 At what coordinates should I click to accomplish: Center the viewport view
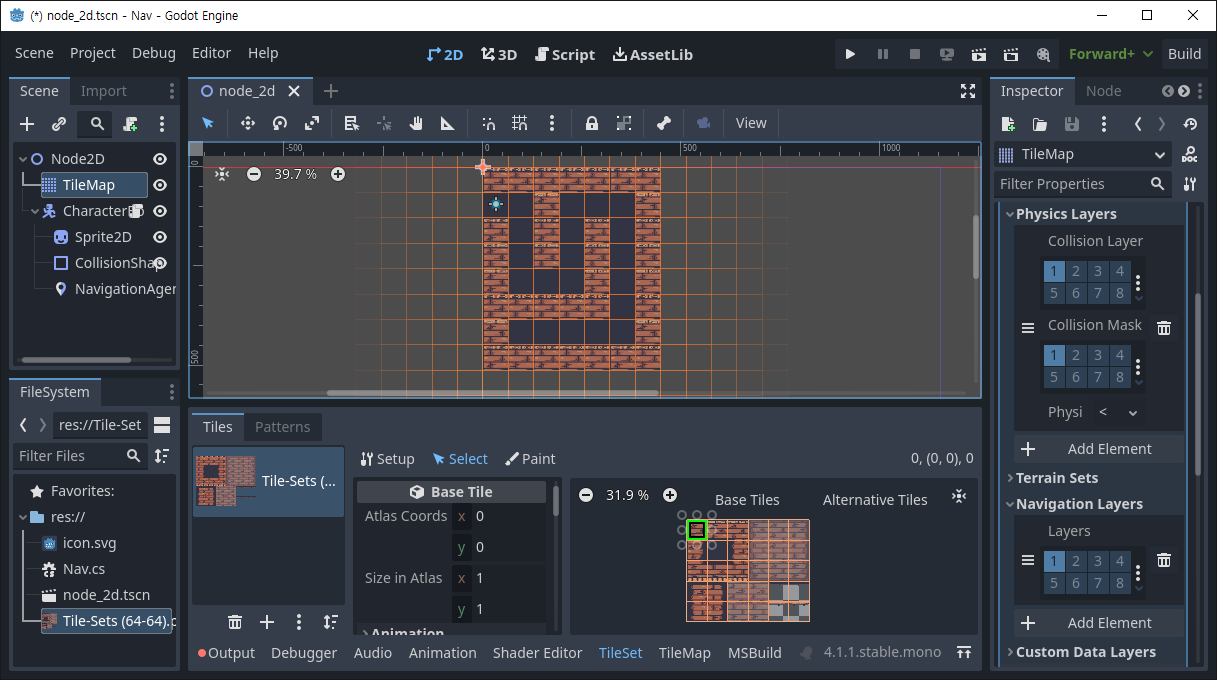tap(222, 174)
